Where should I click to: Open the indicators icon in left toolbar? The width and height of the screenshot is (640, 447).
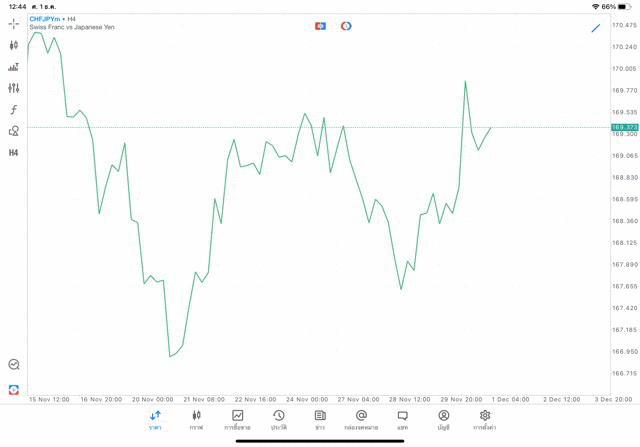[x=14, y=67]
